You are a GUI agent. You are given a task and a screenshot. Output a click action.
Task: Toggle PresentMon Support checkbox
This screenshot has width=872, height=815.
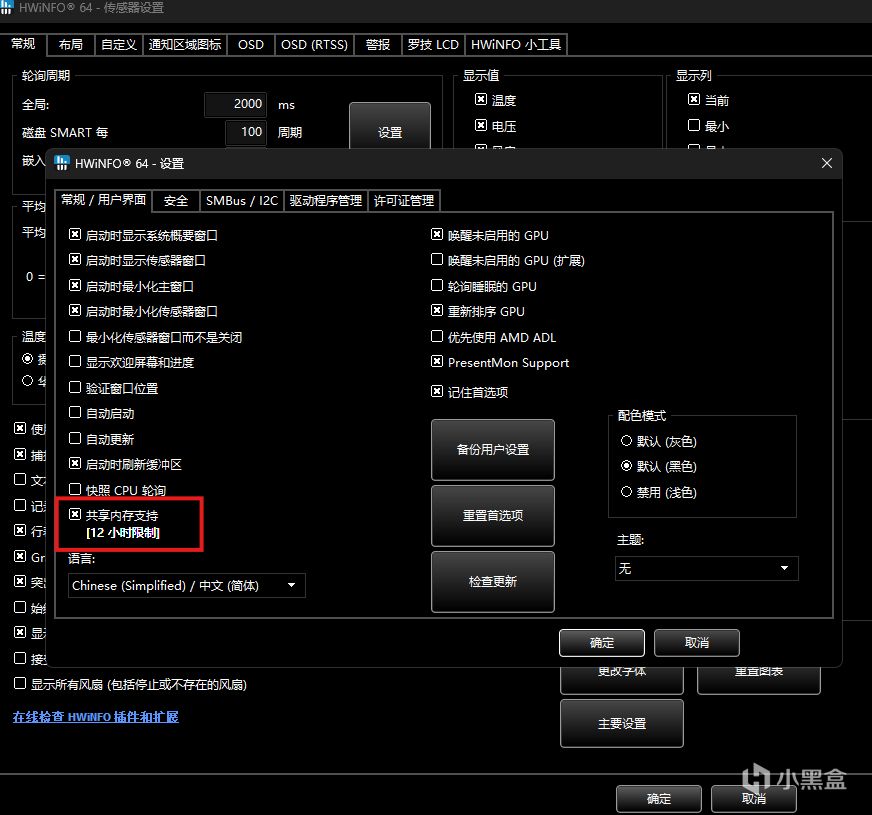[x=437, y=362]
